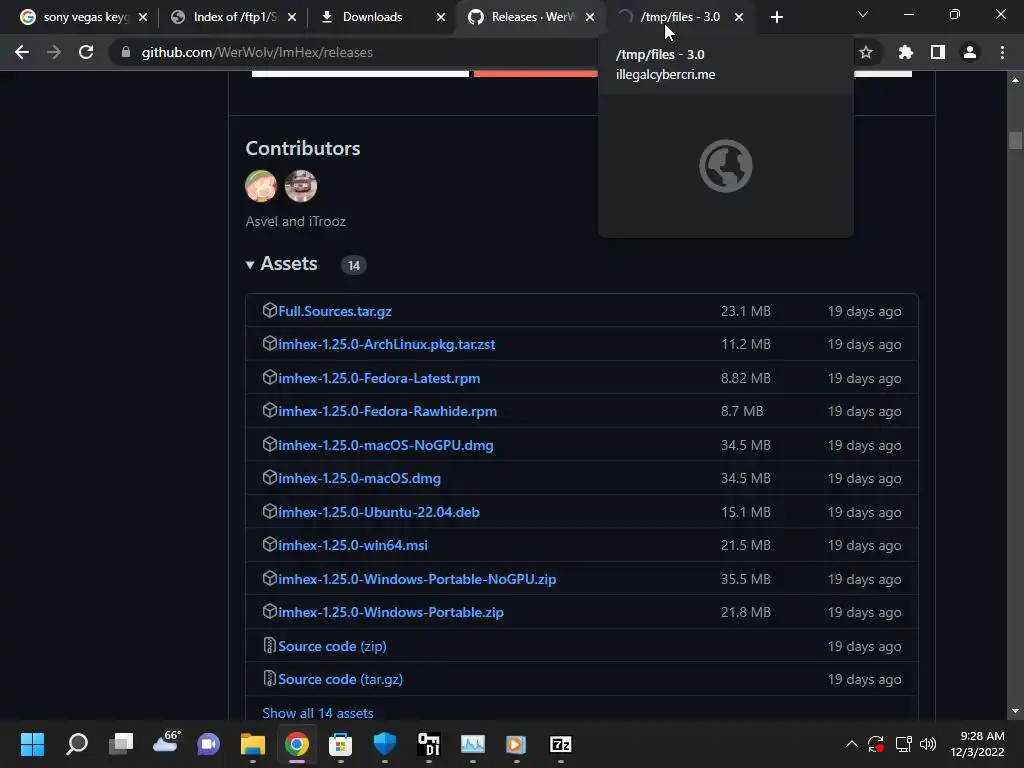Click the 14 assets count badge
The image size is (1024, 768).
[353, 265]
